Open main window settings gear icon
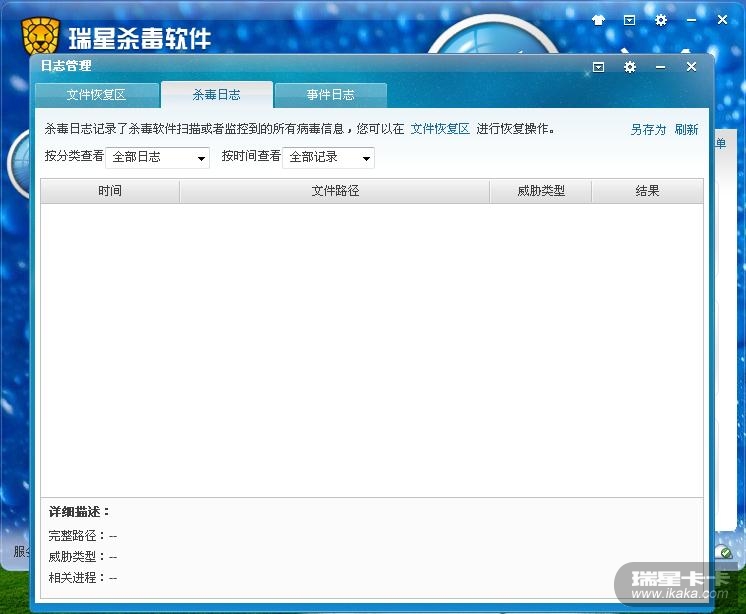 tap(661, 20)
